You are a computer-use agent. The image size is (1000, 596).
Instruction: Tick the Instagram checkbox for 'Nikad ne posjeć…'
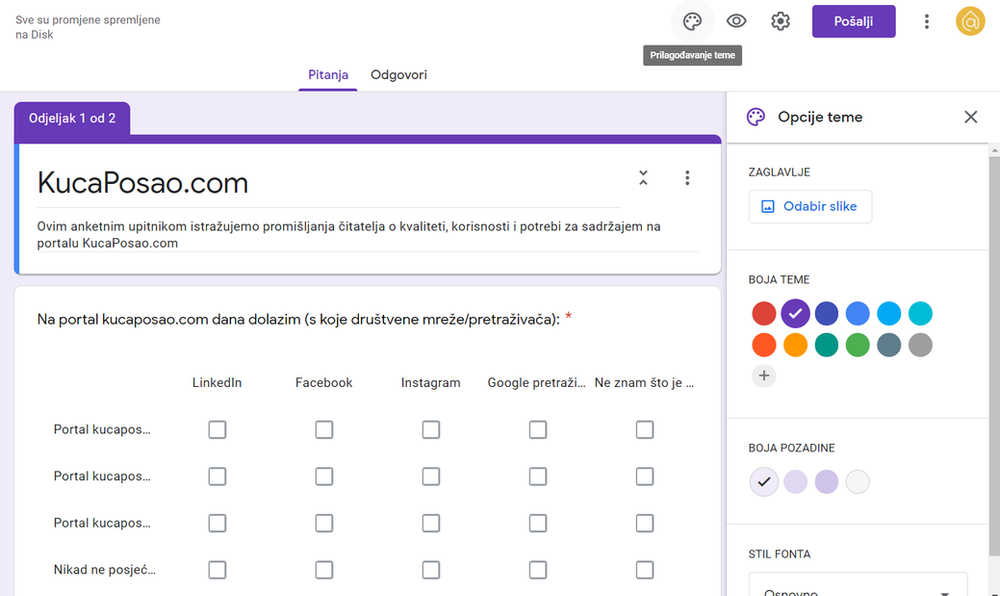(x=431, y=569)
